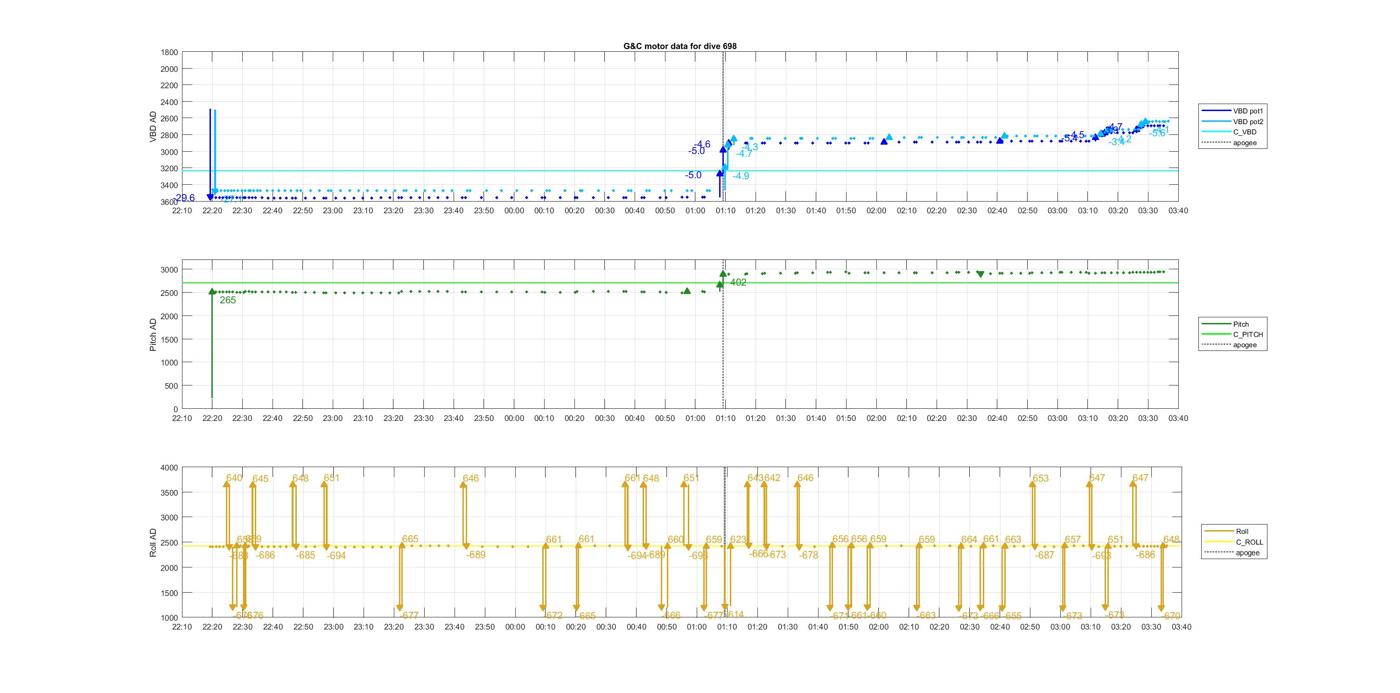This screenshot has height=693, width=1400.
Task: Click the "645" roll data label
Action: pos(260,479)
